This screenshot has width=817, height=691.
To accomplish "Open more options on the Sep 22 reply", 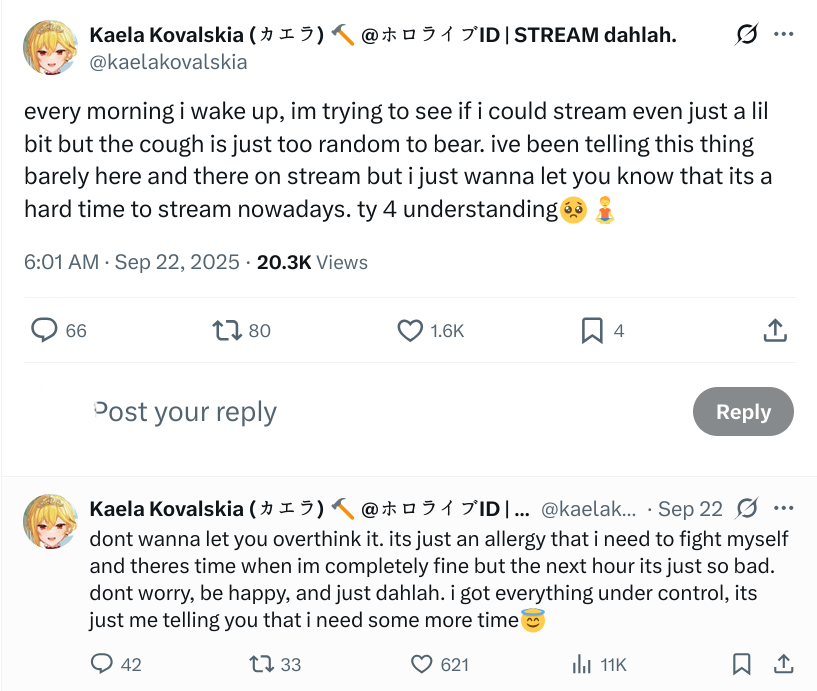I will pyautogui.click(x=784, y=509).
